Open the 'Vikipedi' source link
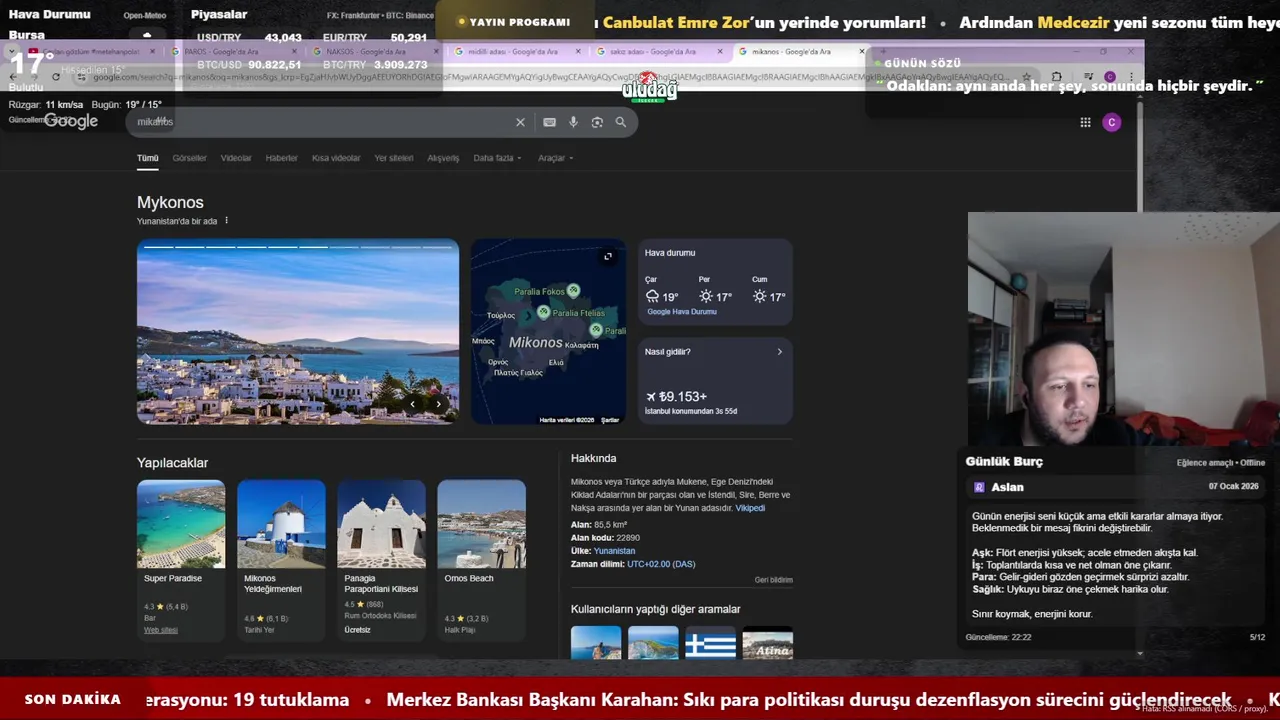Viewport: 1280px width, 720px height. pos(750,508)
